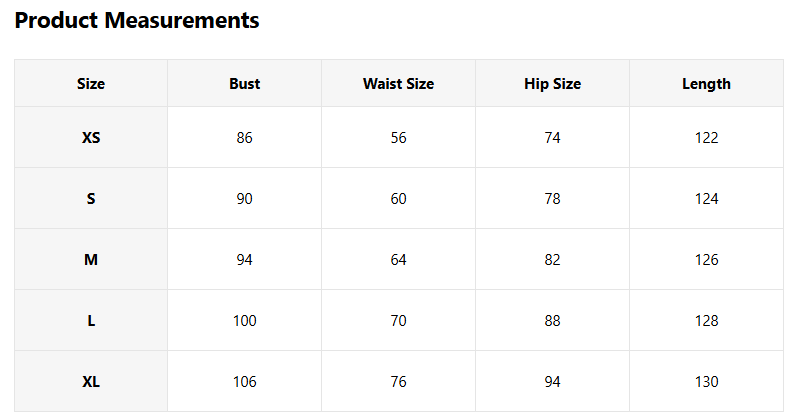
Task: Click the L length value 128
Action: pyautogui.click(x=706, y=321)
